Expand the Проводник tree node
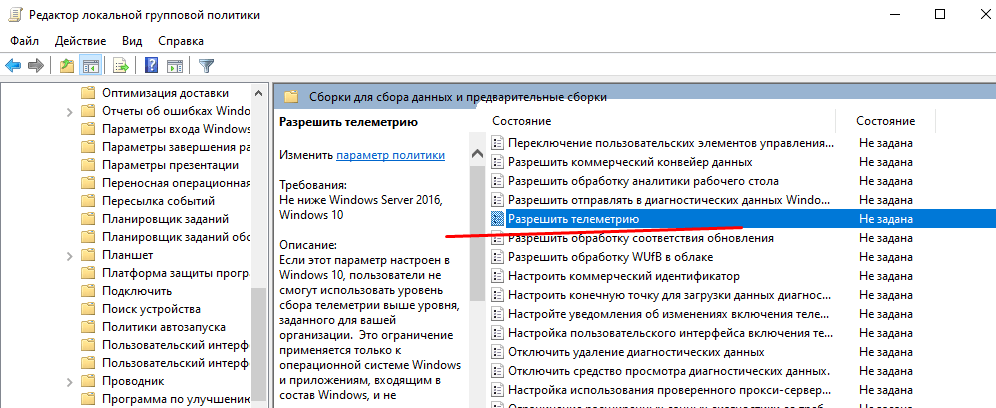Screen dimensions: 996x408 [x=69, y=381]
